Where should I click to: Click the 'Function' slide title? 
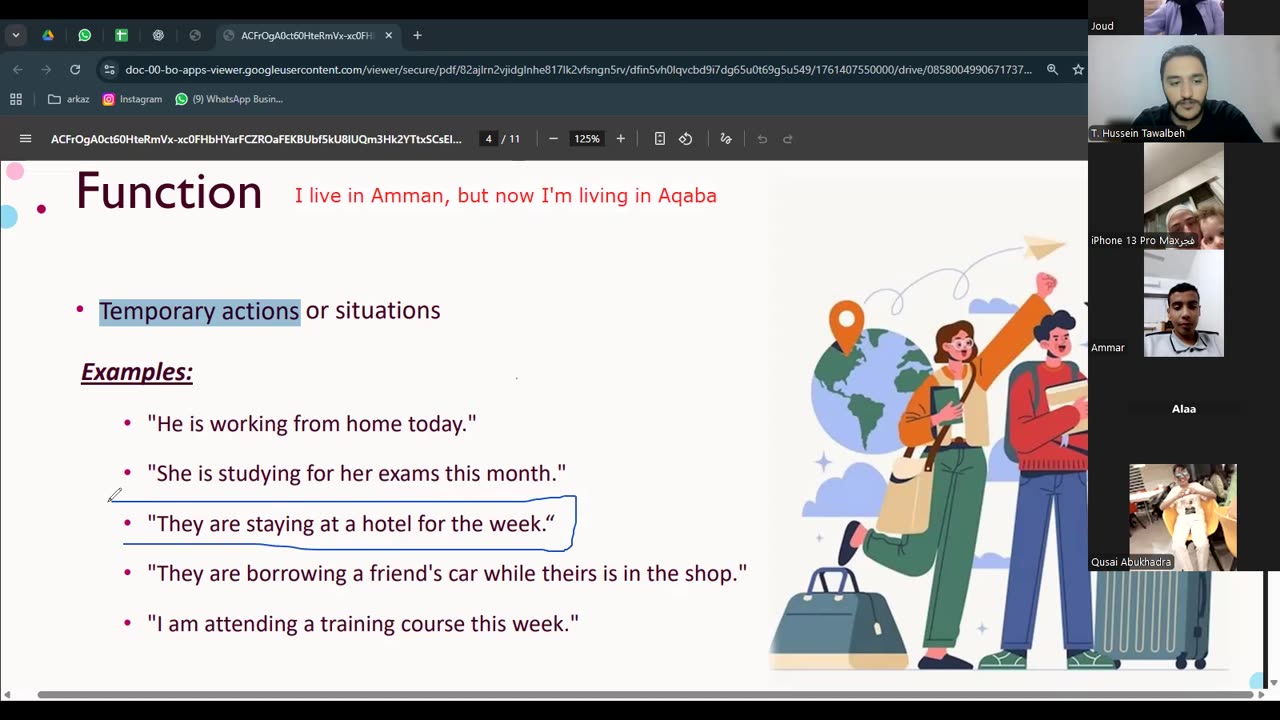pos(169,191)
